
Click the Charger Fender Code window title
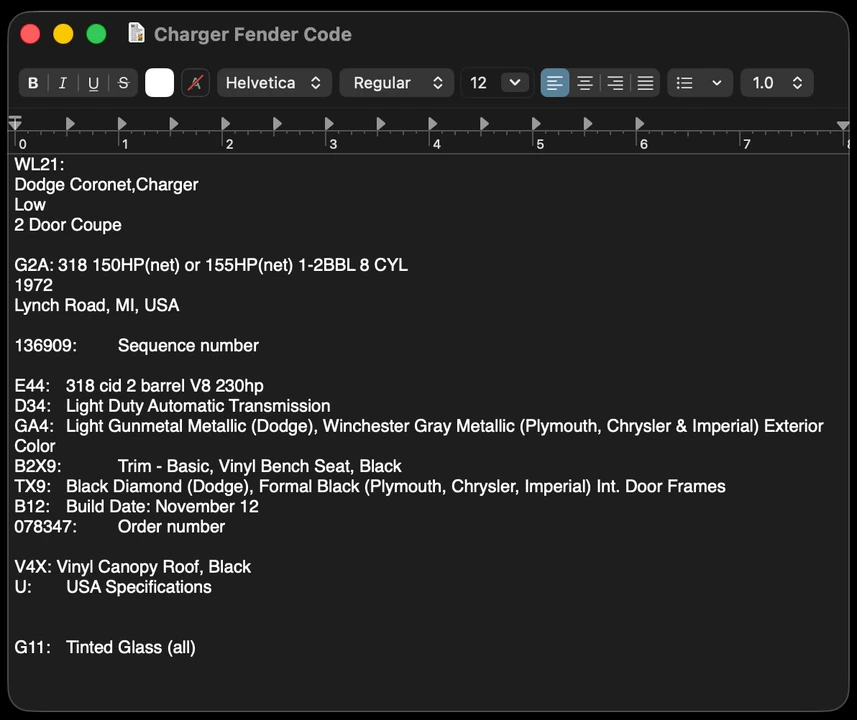coord(253,34)
